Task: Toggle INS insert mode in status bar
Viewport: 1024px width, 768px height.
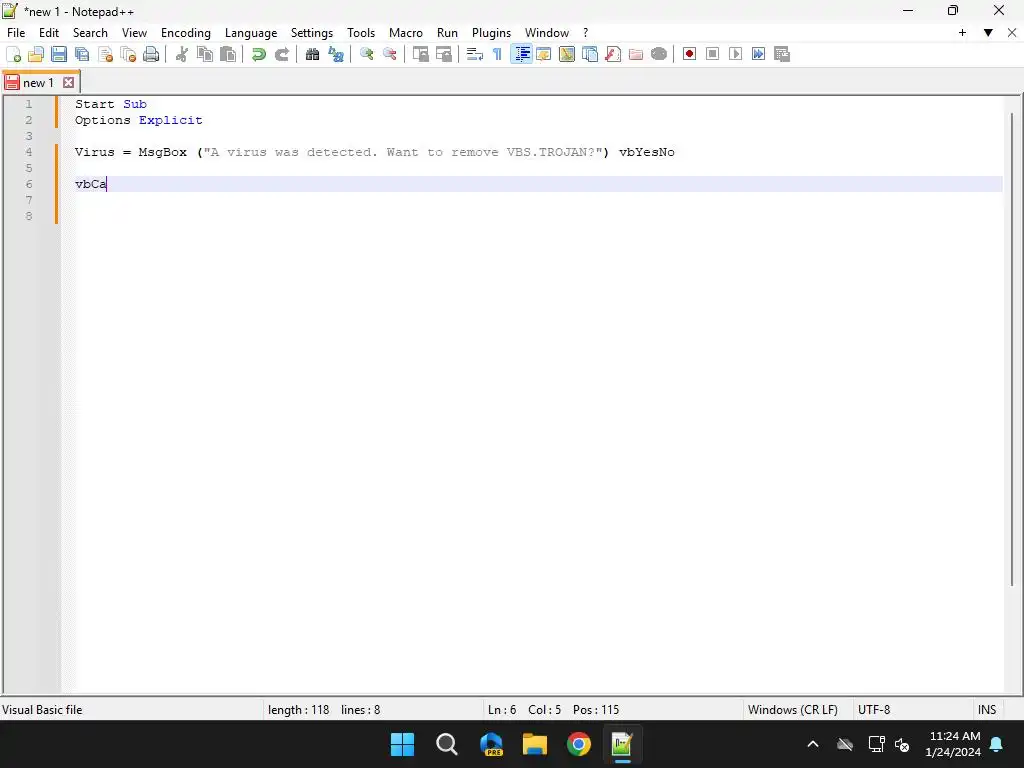Action: click(987, 710)
